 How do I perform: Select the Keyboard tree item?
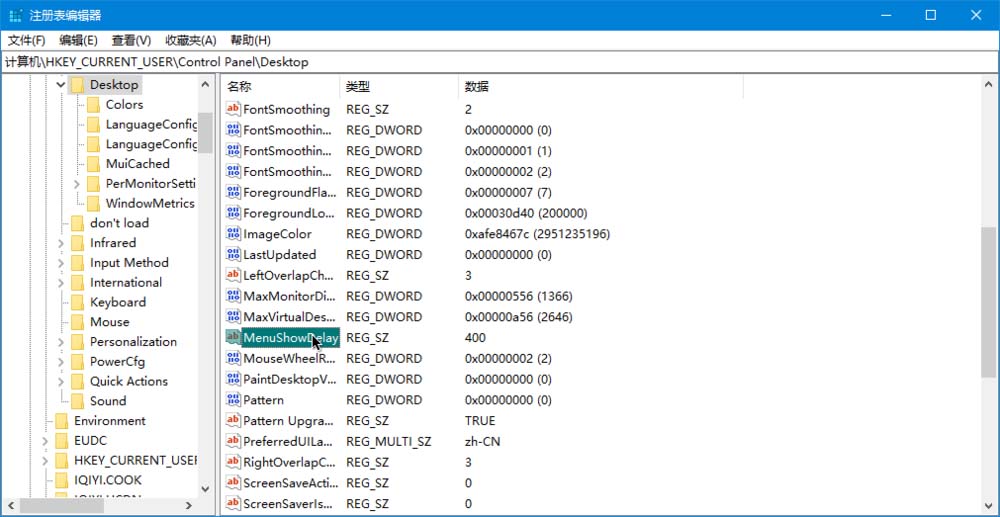[x=118, y=302]
